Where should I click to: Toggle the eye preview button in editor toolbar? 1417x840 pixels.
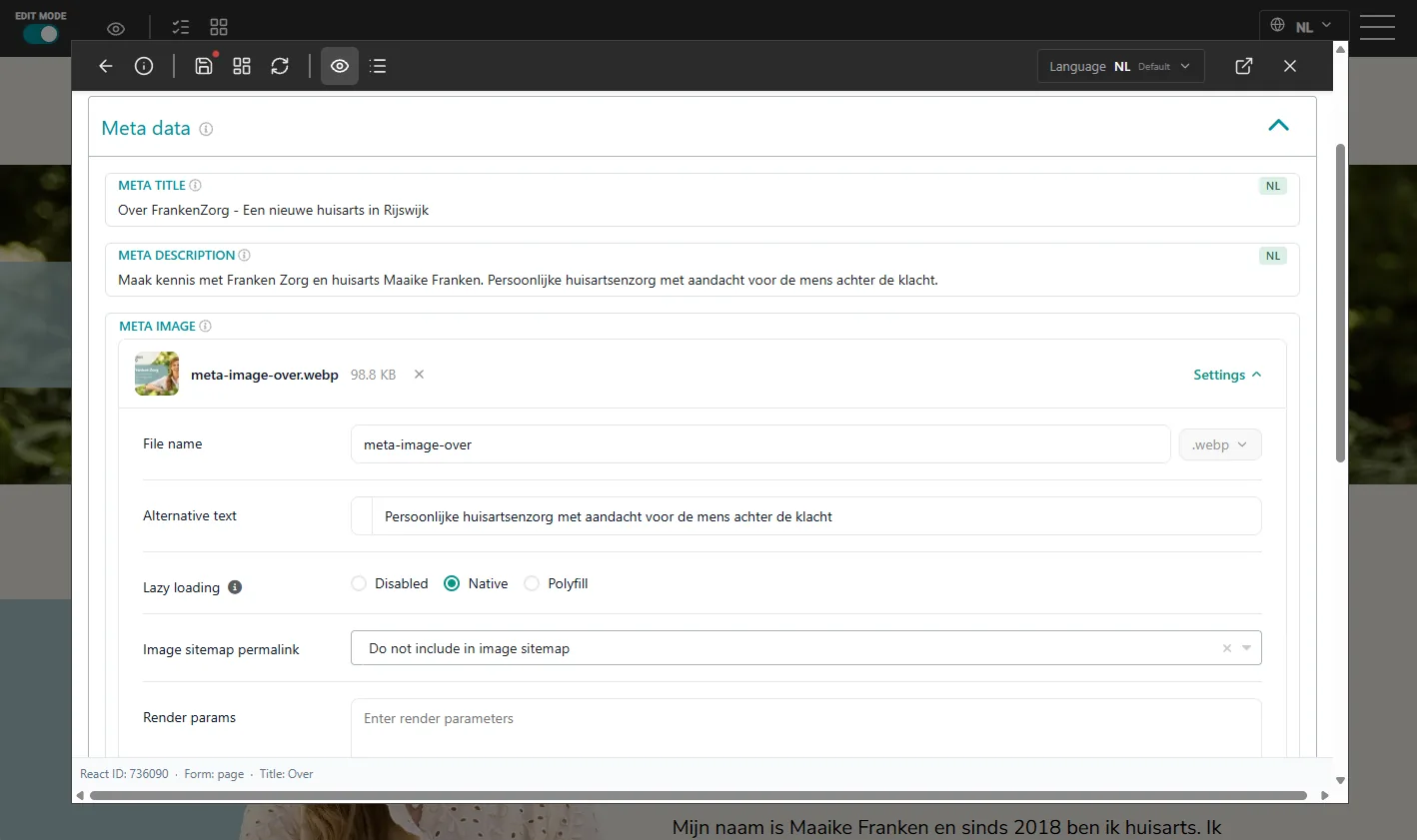tap(340, 66)
